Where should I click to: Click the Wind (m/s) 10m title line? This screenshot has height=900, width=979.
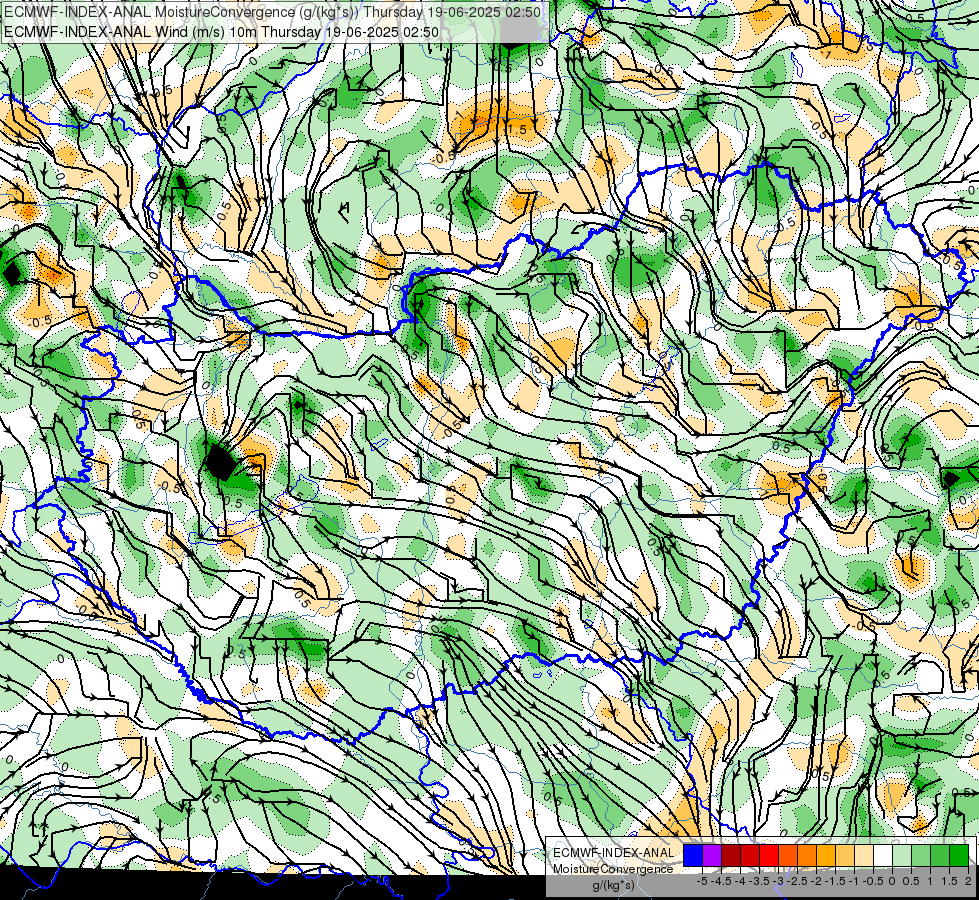(222, 32)
